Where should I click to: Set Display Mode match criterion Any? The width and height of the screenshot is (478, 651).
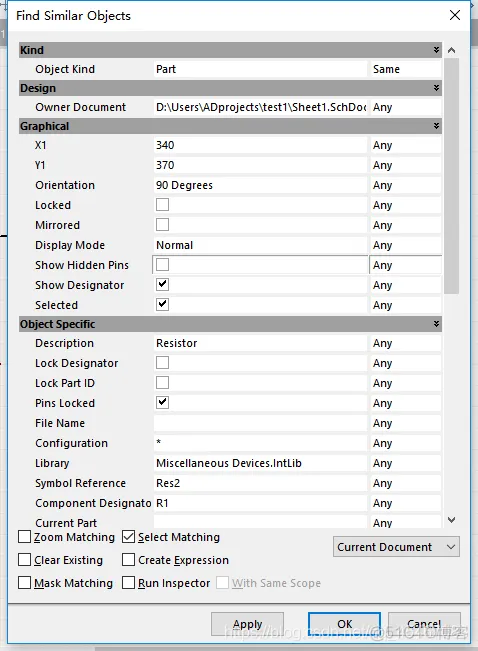pyautogui.click(x=405, y=245)
